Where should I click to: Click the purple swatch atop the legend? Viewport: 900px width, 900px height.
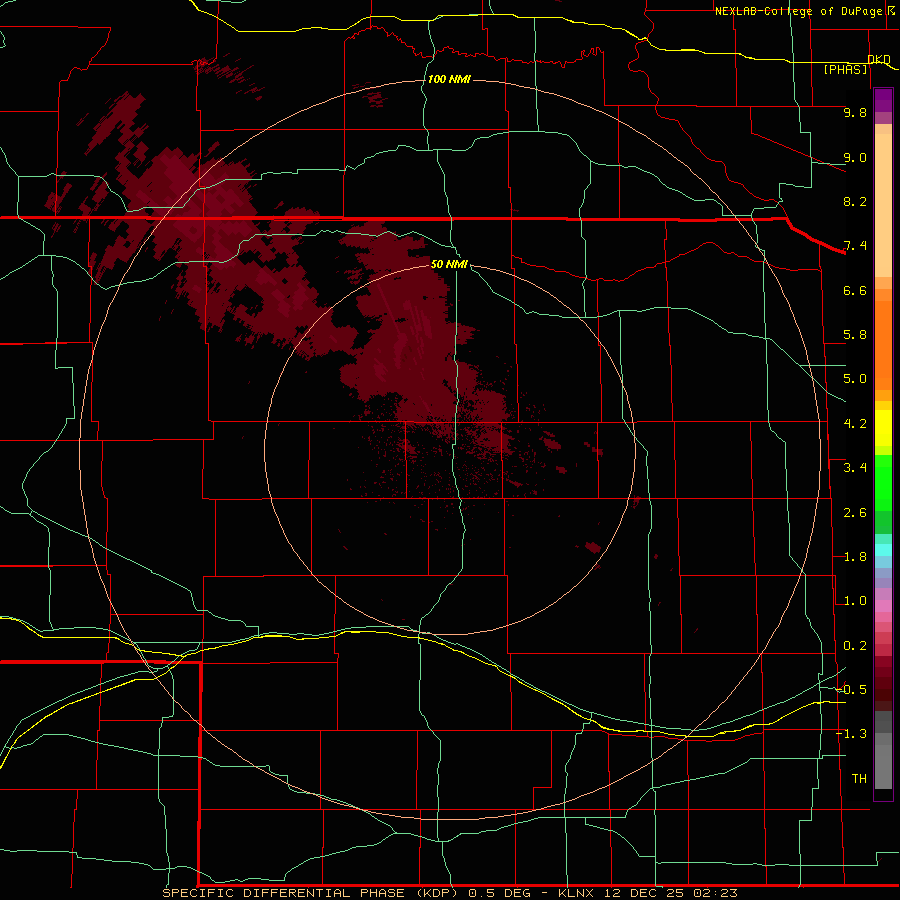(883, 100)
